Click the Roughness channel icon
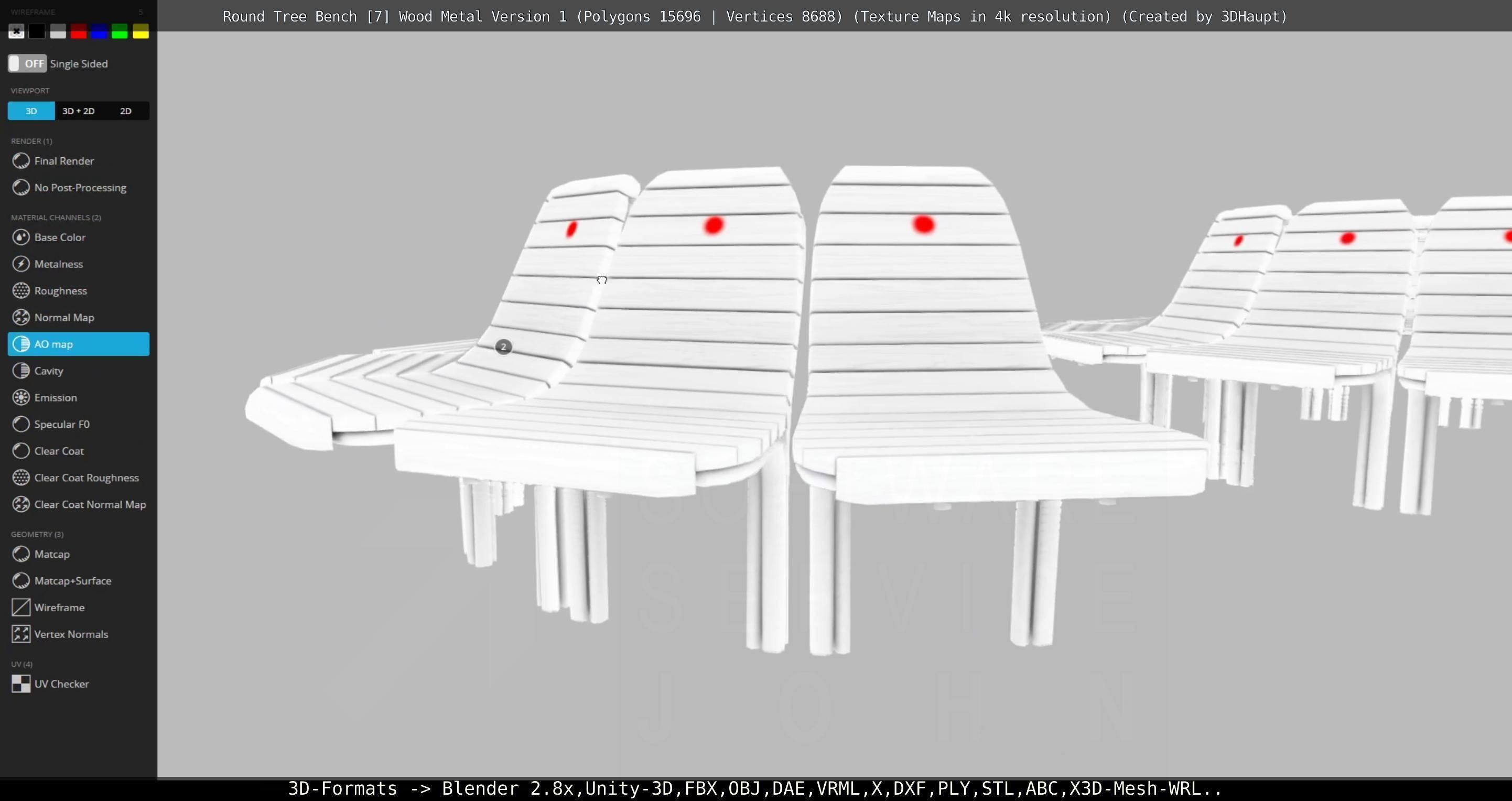1512x801 pixels. click(21, 290)
